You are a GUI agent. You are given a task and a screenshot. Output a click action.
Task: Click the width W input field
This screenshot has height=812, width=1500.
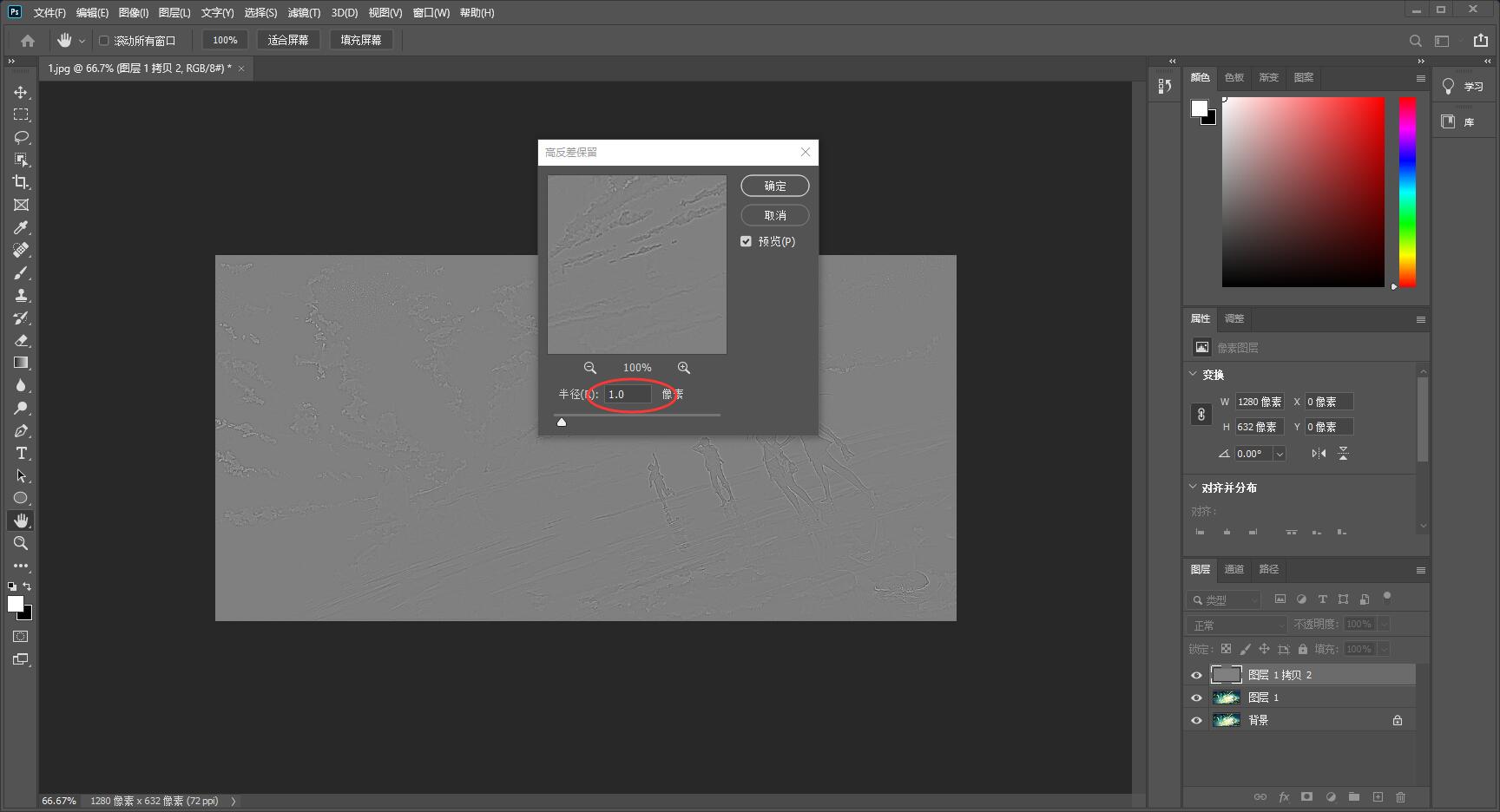(1260, 402)
